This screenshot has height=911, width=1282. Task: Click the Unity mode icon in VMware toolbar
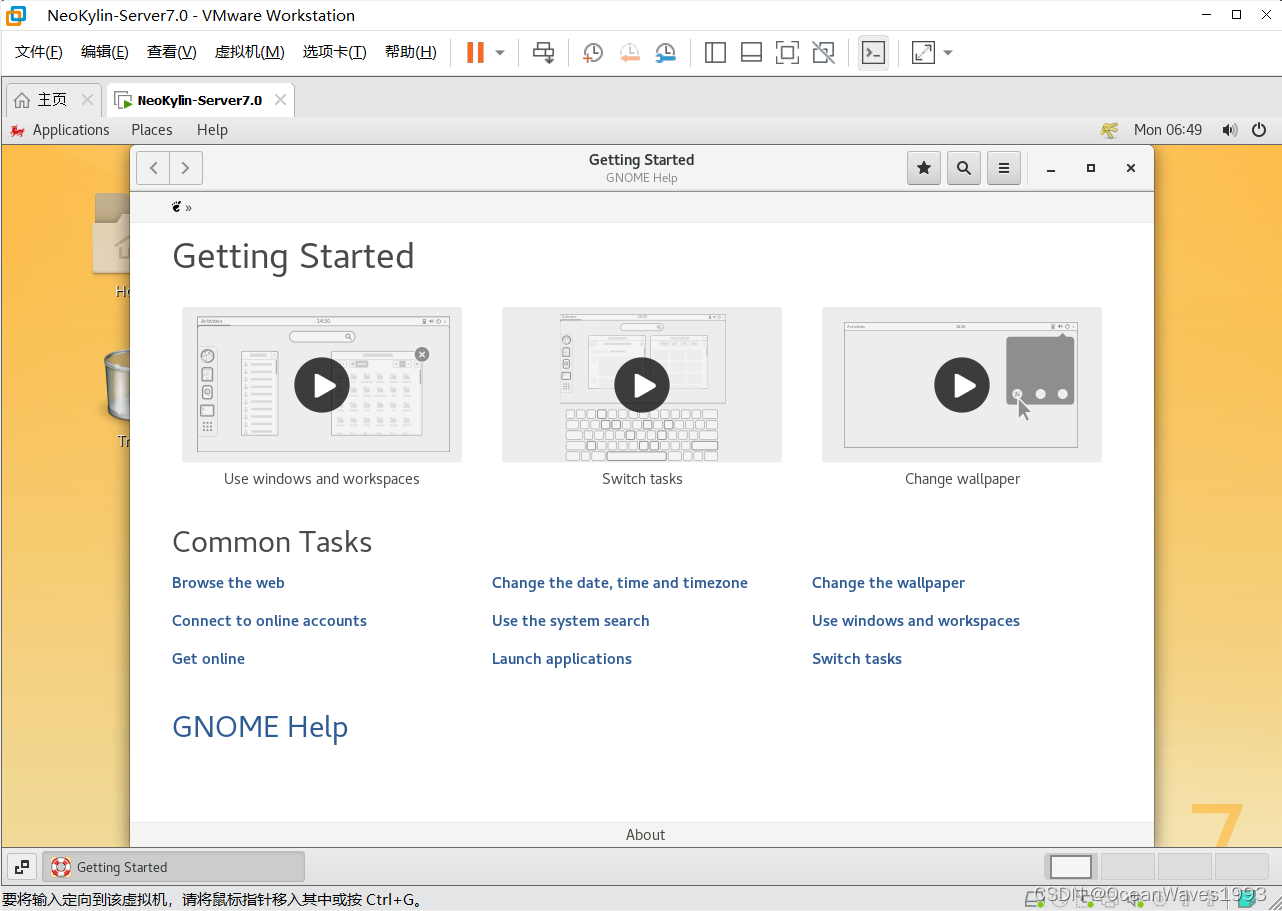click(x=823, y=53)
